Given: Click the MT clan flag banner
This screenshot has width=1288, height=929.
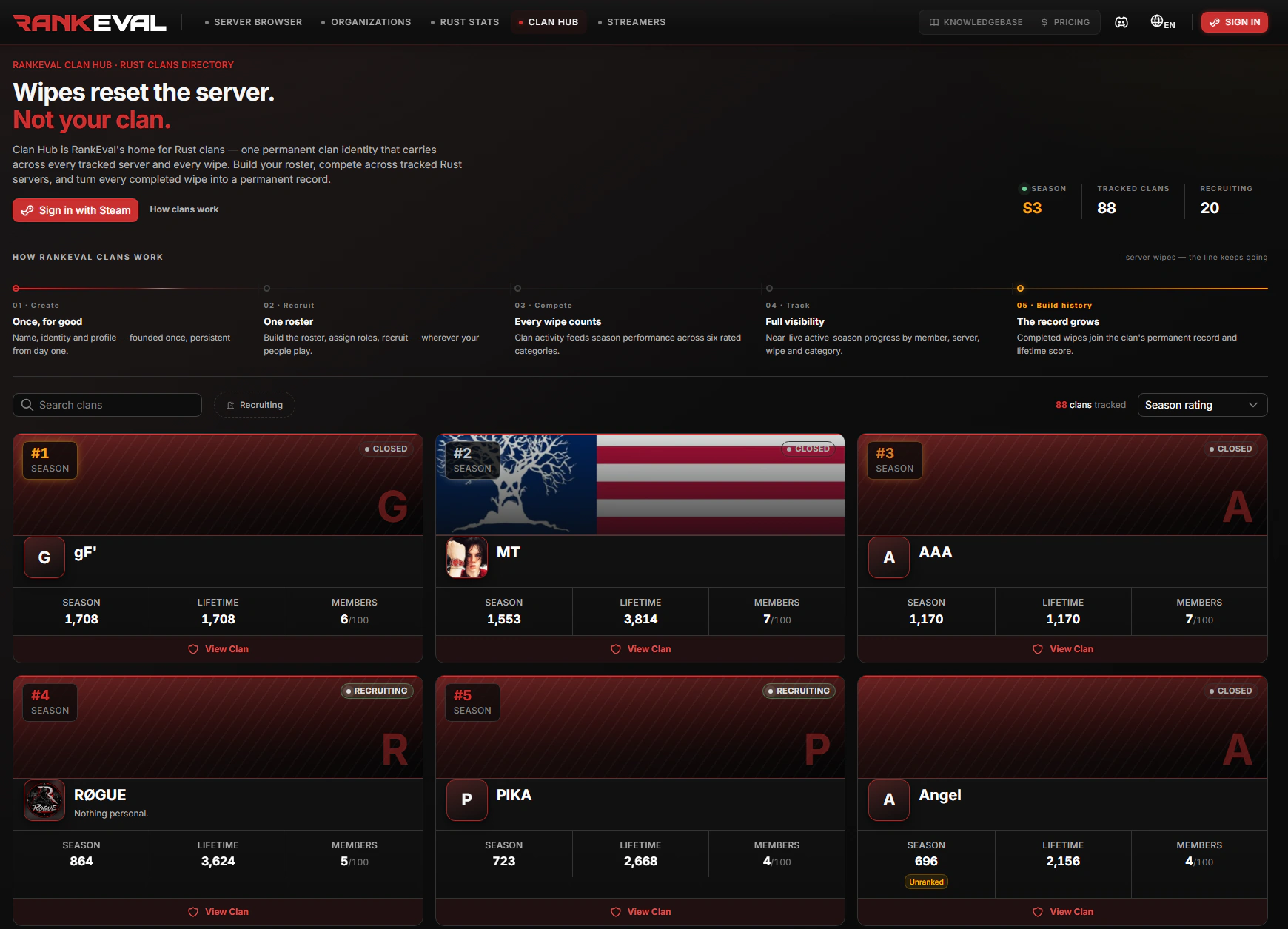Looking at the screenshot, I should (x=640, y=485).
